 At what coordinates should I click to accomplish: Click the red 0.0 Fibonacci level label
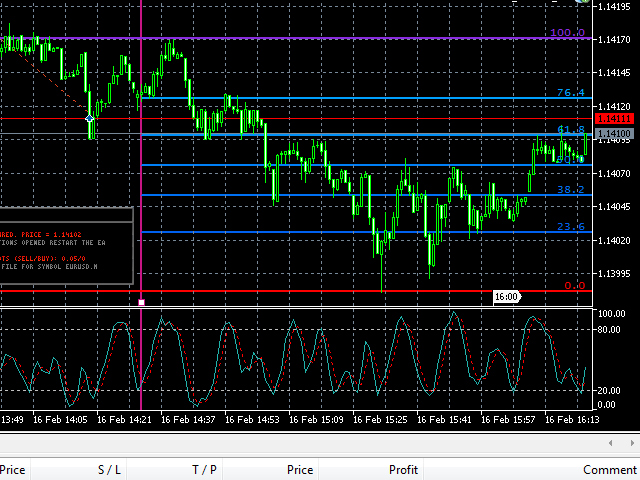(575, 286)
